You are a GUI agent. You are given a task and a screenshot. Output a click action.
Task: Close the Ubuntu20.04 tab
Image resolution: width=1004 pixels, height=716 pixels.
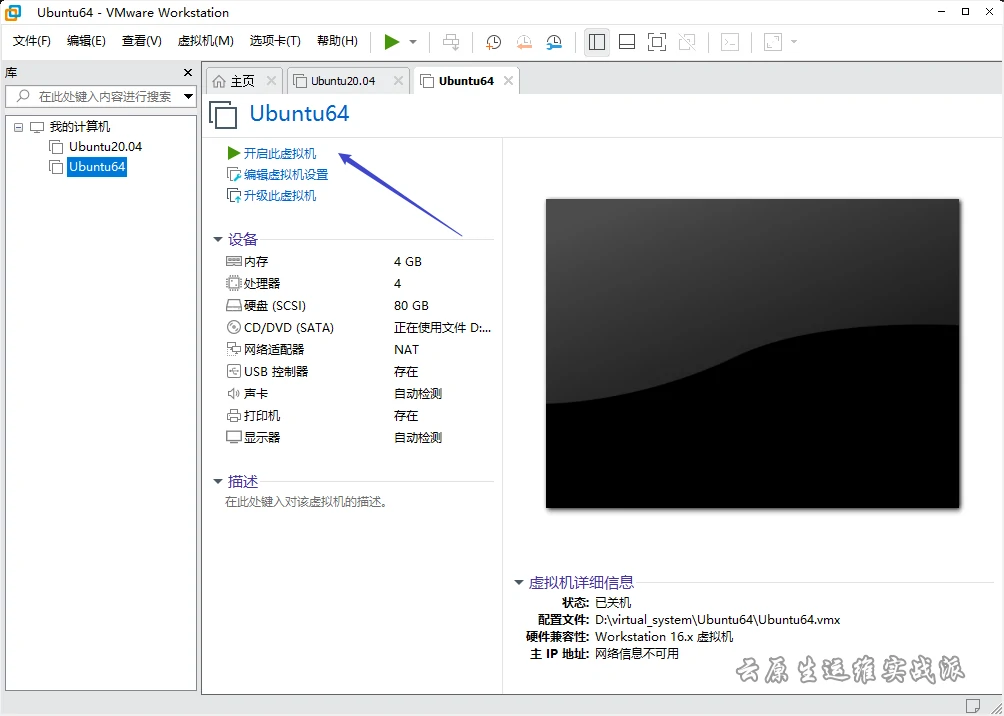click(398, 81)
